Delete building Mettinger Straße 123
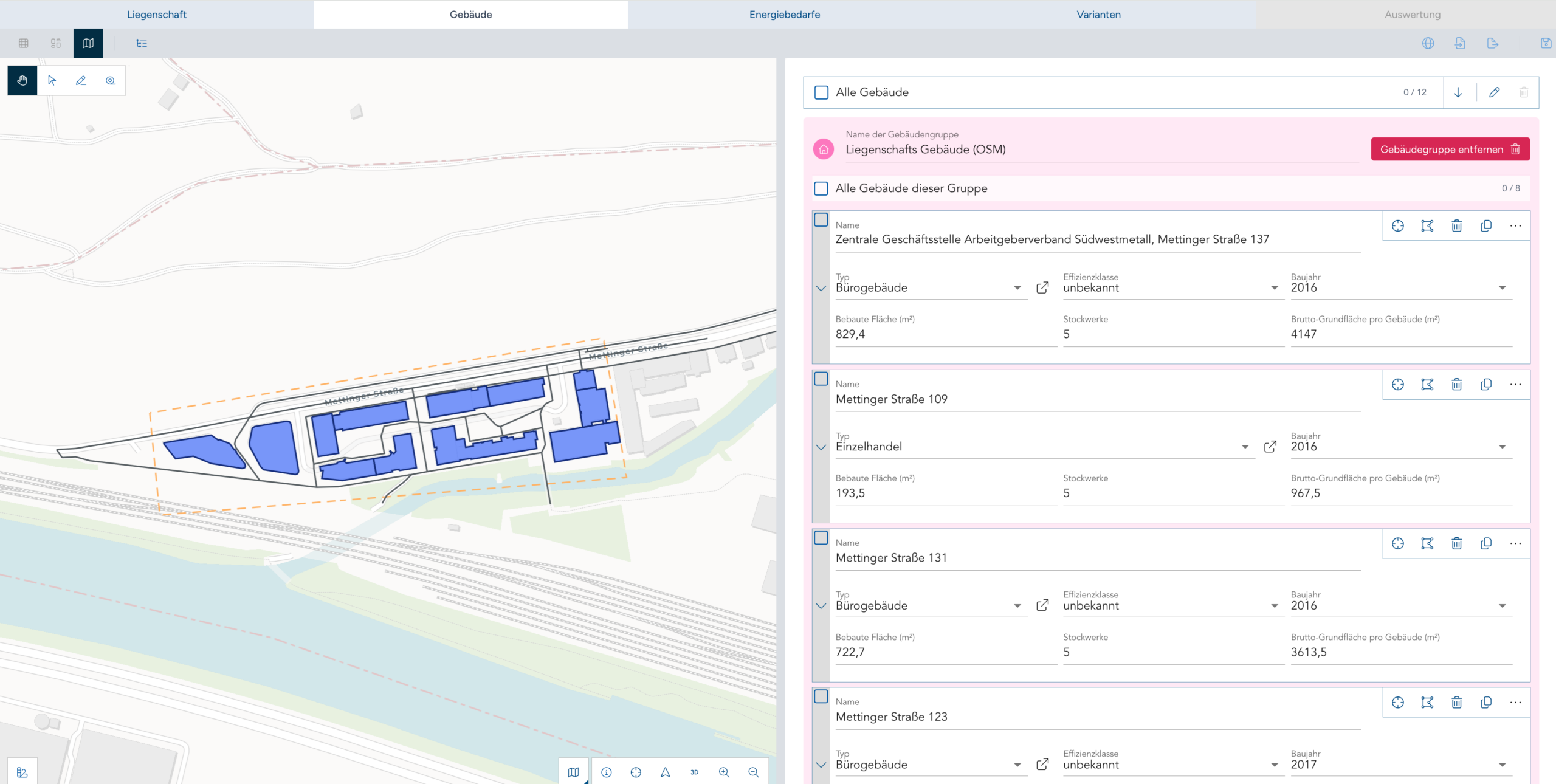Screen dimensions: 1556x784 (x=1457, y=703)
